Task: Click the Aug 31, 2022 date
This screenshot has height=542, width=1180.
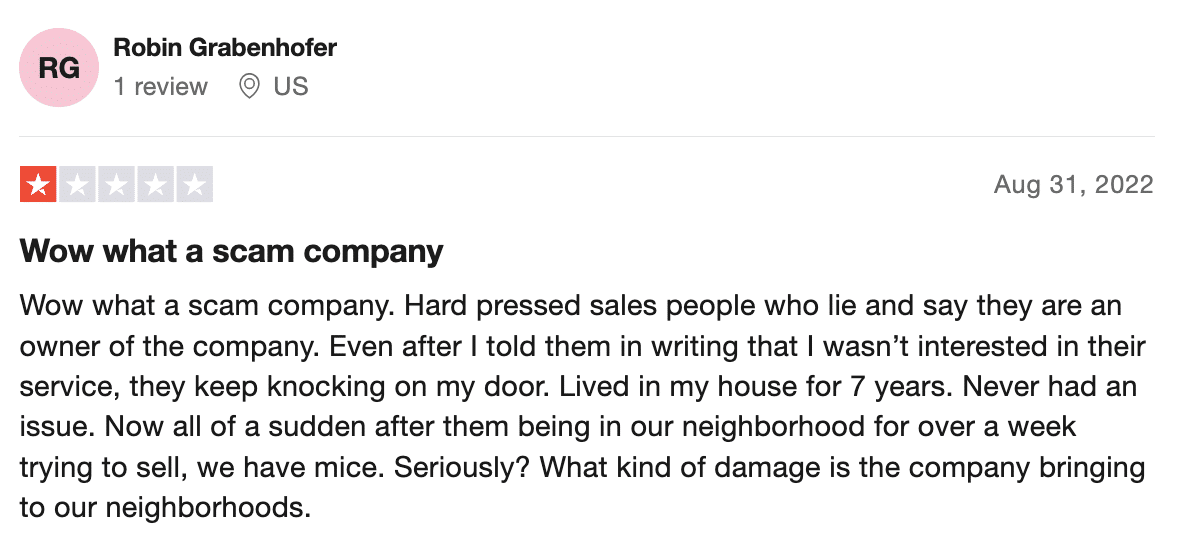Action: pyautogui.click(x=1073, y=184)
